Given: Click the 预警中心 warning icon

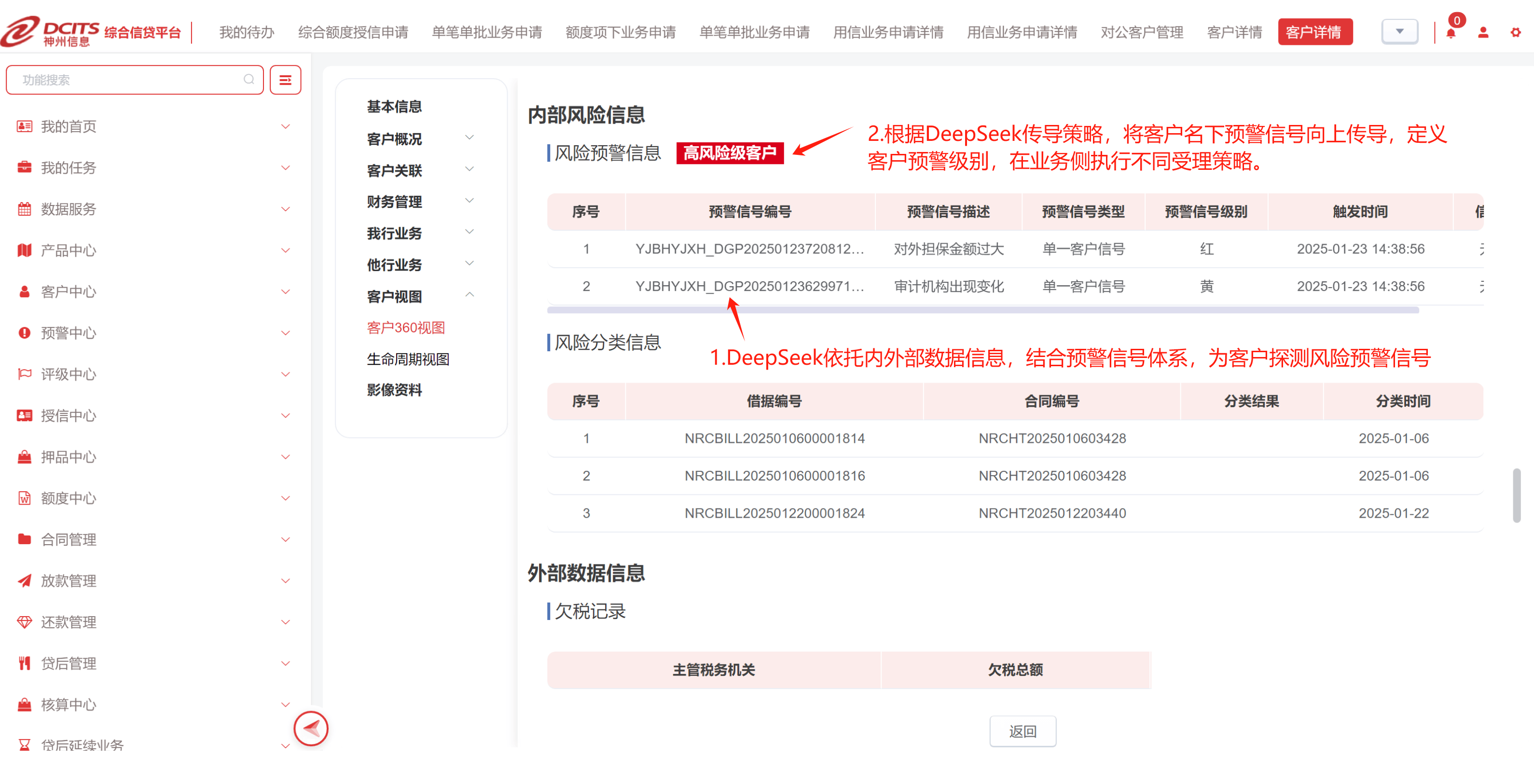Looking at the screenshot, I should pos(25,333).
